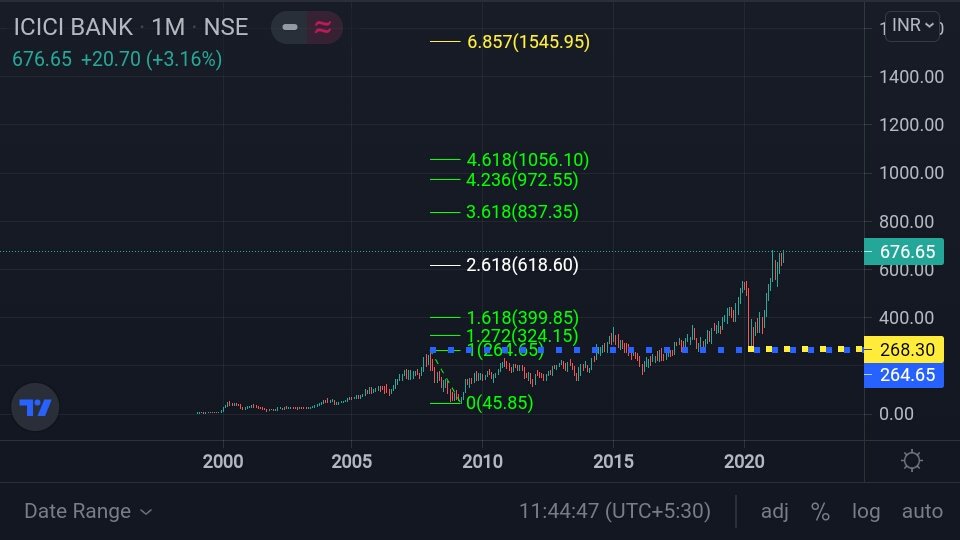Open the Date Range dropdown
This screenshot has height=540, width=960.
tap(88, 511)
